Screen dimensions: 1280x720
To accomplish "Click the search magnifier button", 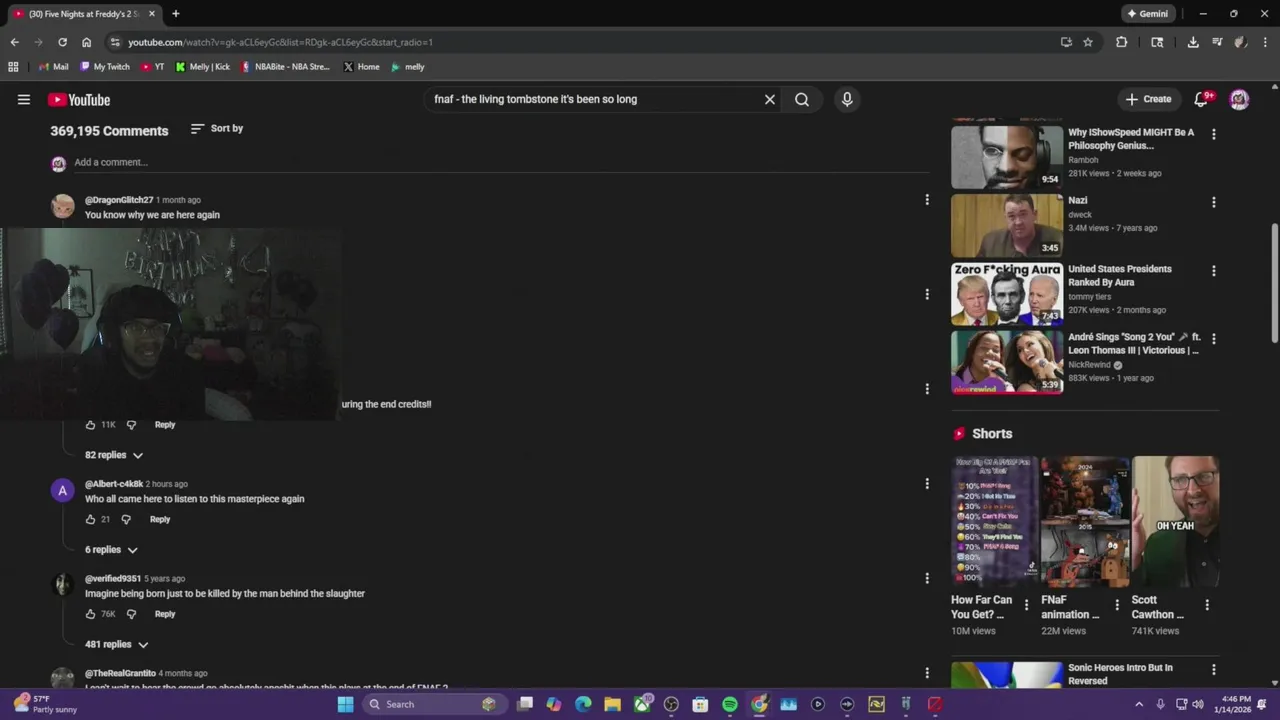I will point(802,99).
